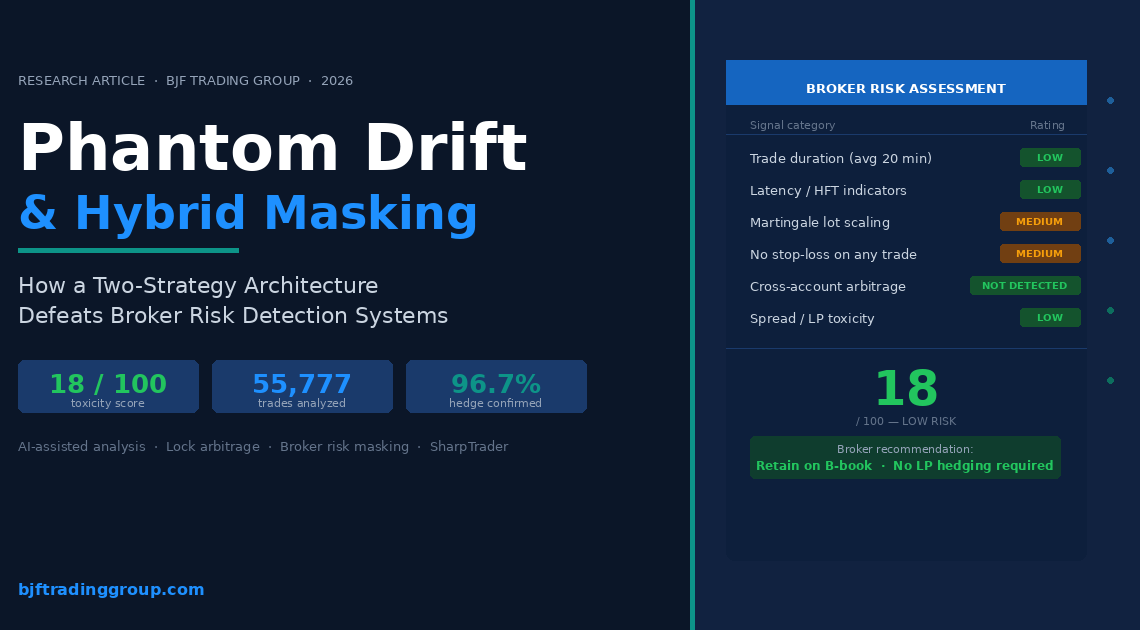
Task: Click LOW badge for Latency / HFT indicators
Action: [x=1050, y=190]
